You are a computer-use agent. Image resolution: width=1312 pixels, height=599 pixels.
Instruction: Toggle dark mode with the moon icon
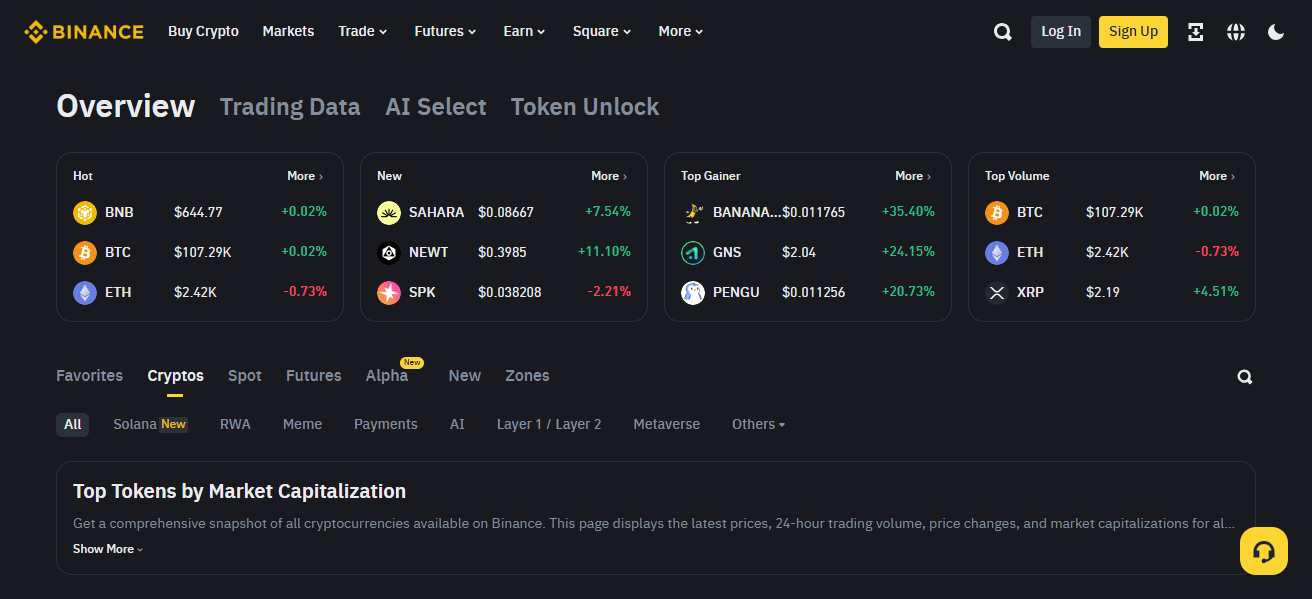pyautogui.click(x=1276, y=32)
